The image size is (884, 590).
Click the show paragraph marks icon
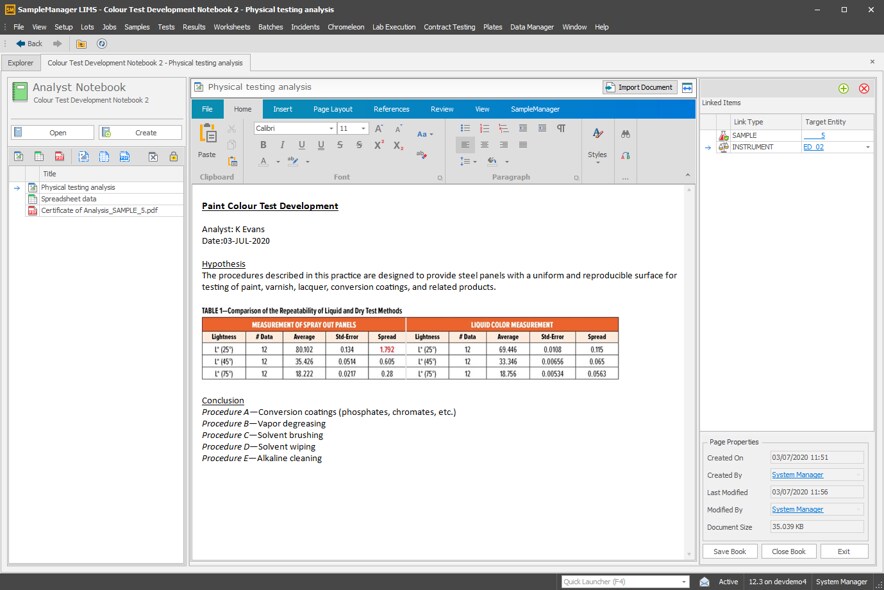coord(561,129)
